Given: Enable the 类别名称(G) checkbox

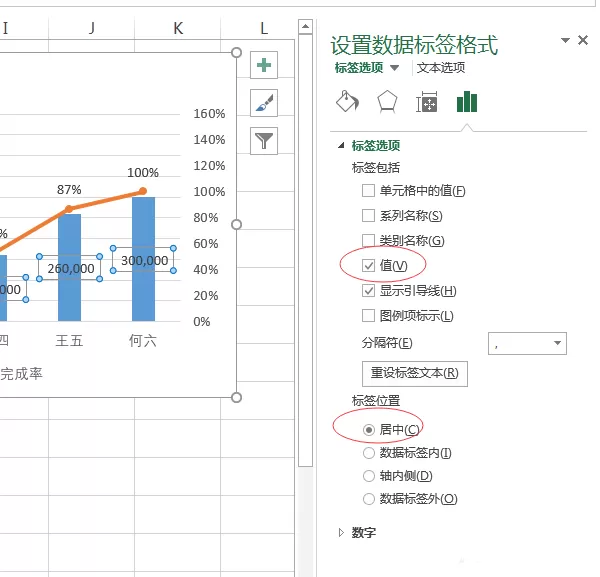Looking at the screenshot, I should point(368,240).
